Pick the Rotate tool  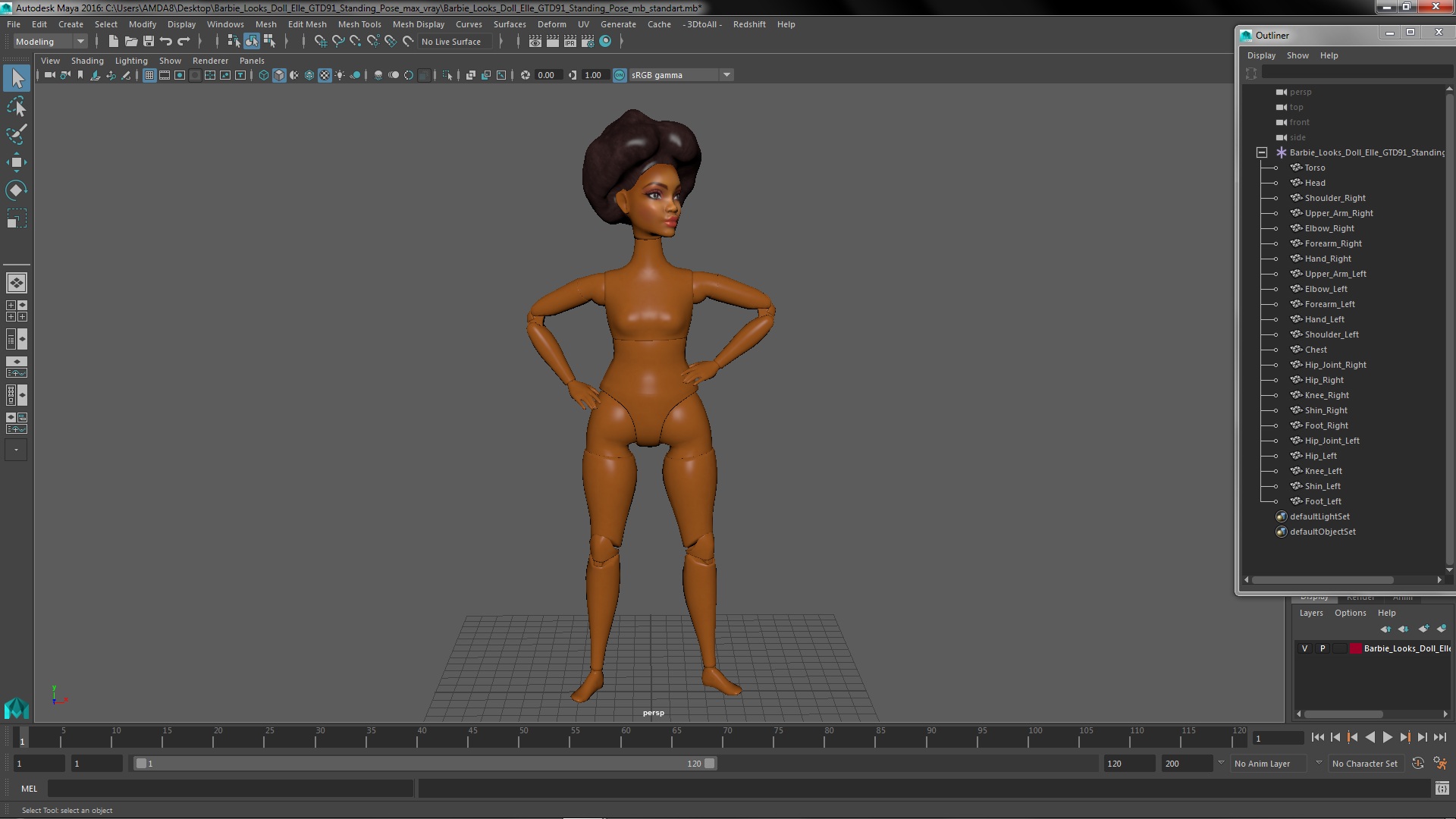[x=16, y=190]
